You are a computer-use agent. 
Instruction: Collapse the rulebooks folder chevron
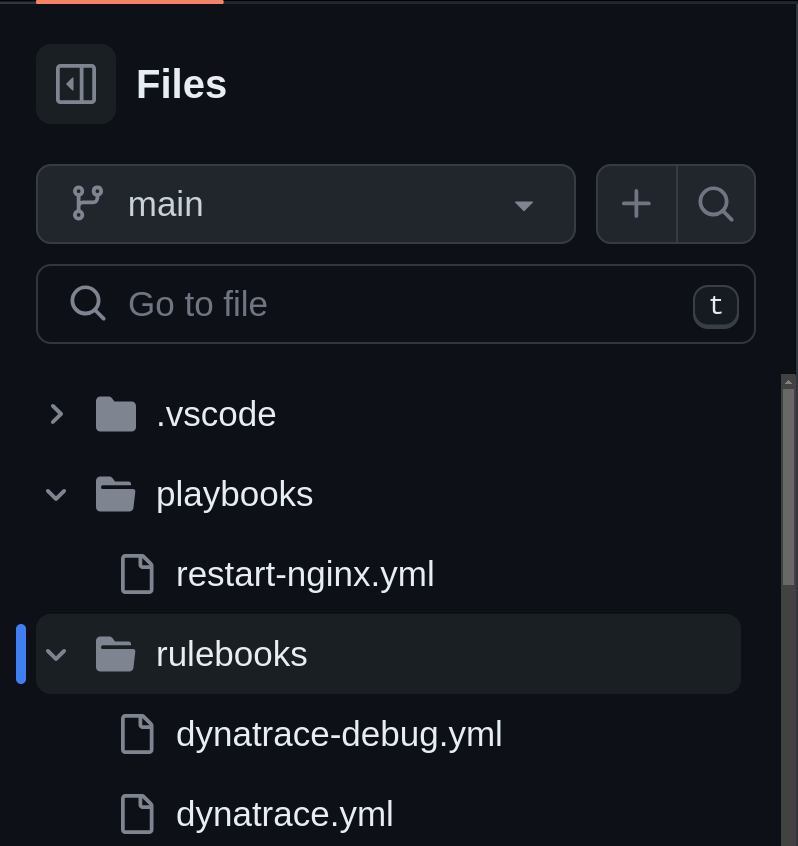[x=56, y=654]
